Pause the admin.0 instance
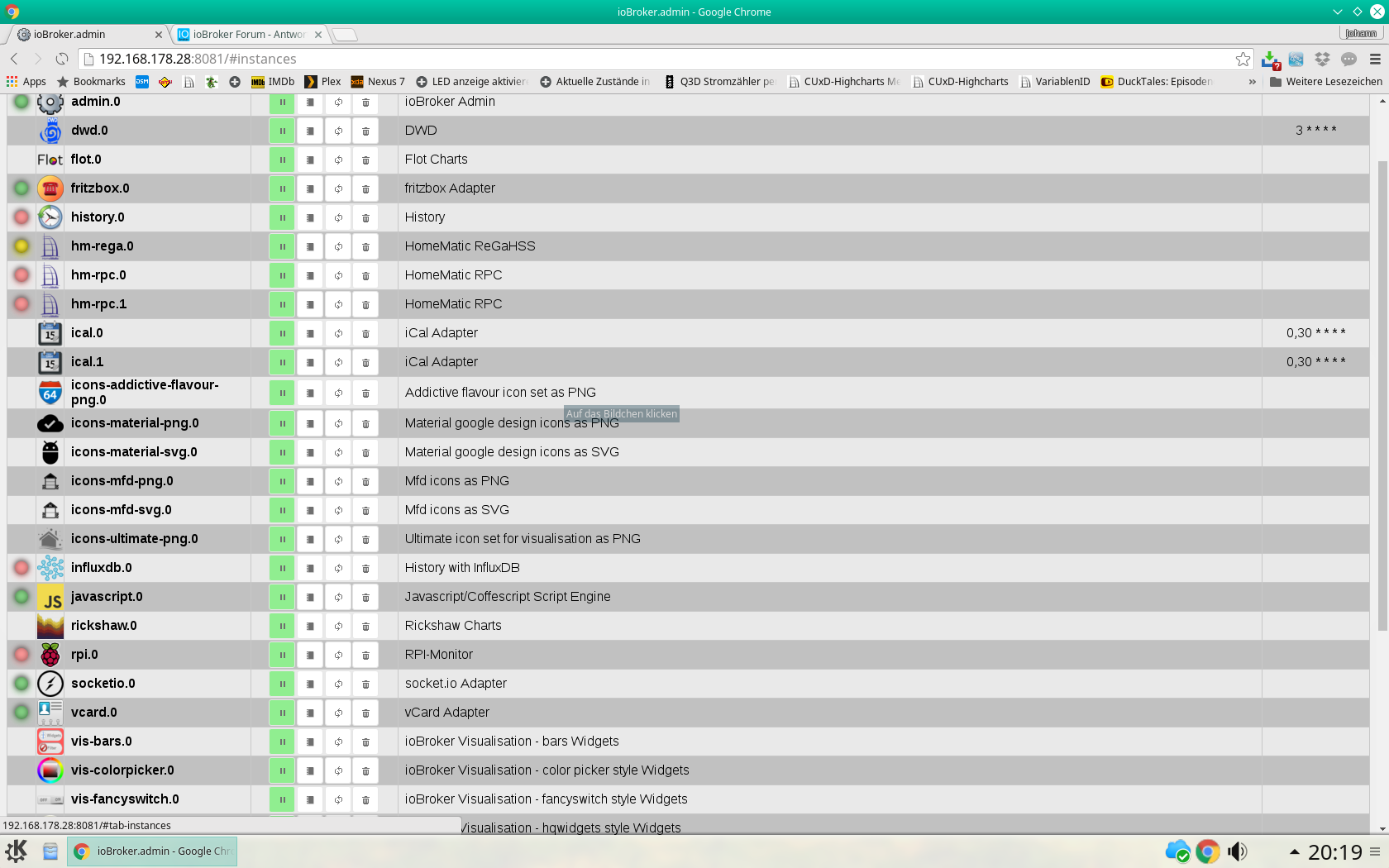1389x868 pixels. click(282, 102)
